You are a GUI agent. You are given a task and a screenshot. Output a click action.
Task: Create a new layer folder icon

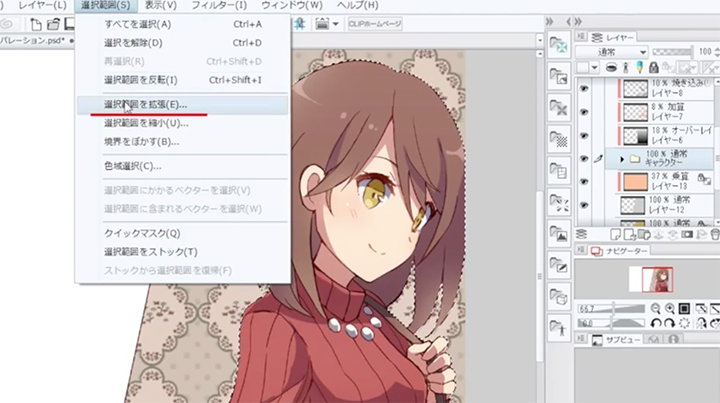click(644, 235)
